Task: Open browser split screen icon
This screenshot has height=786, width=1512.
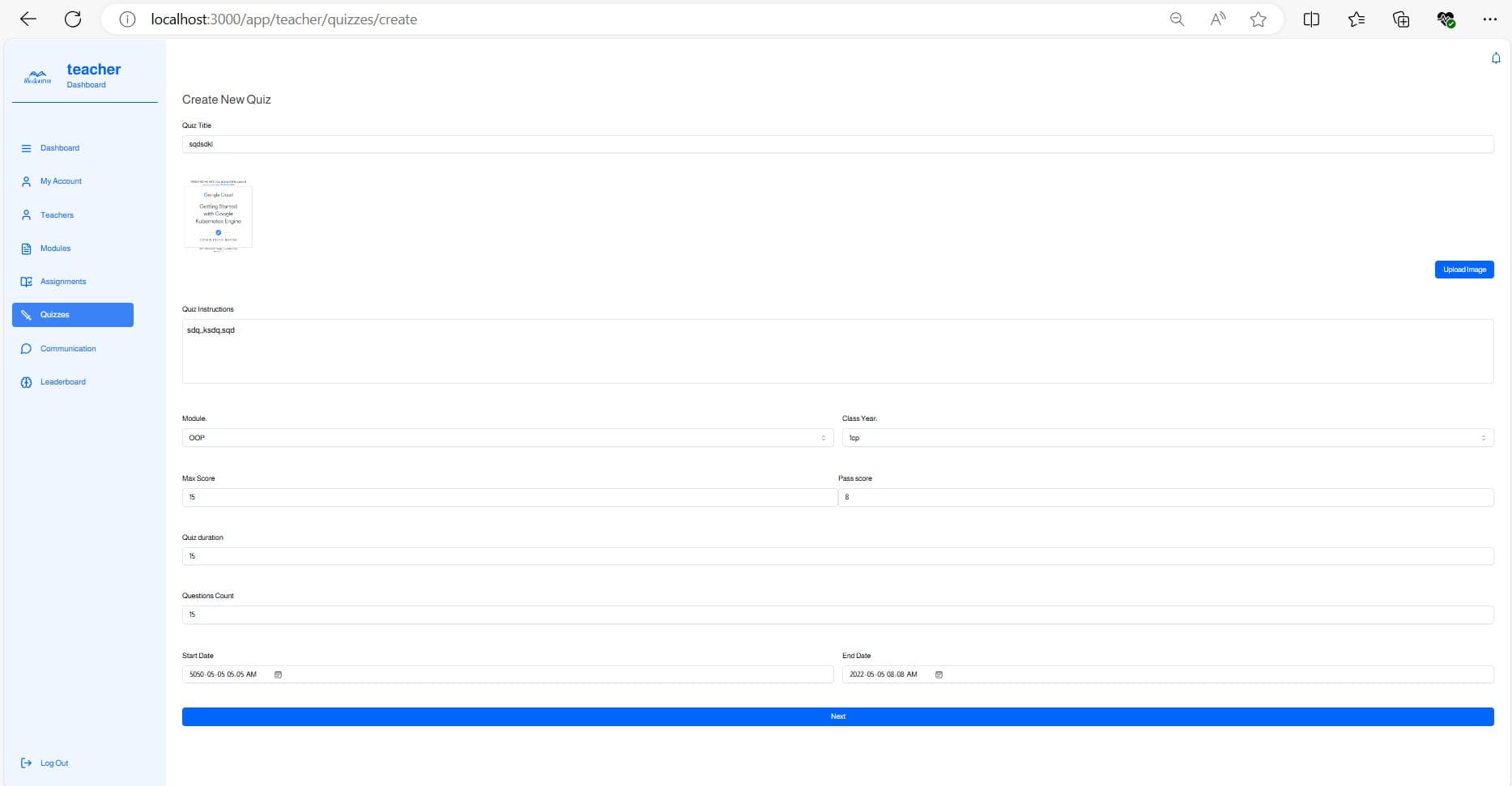Action: click(1311, 19)
